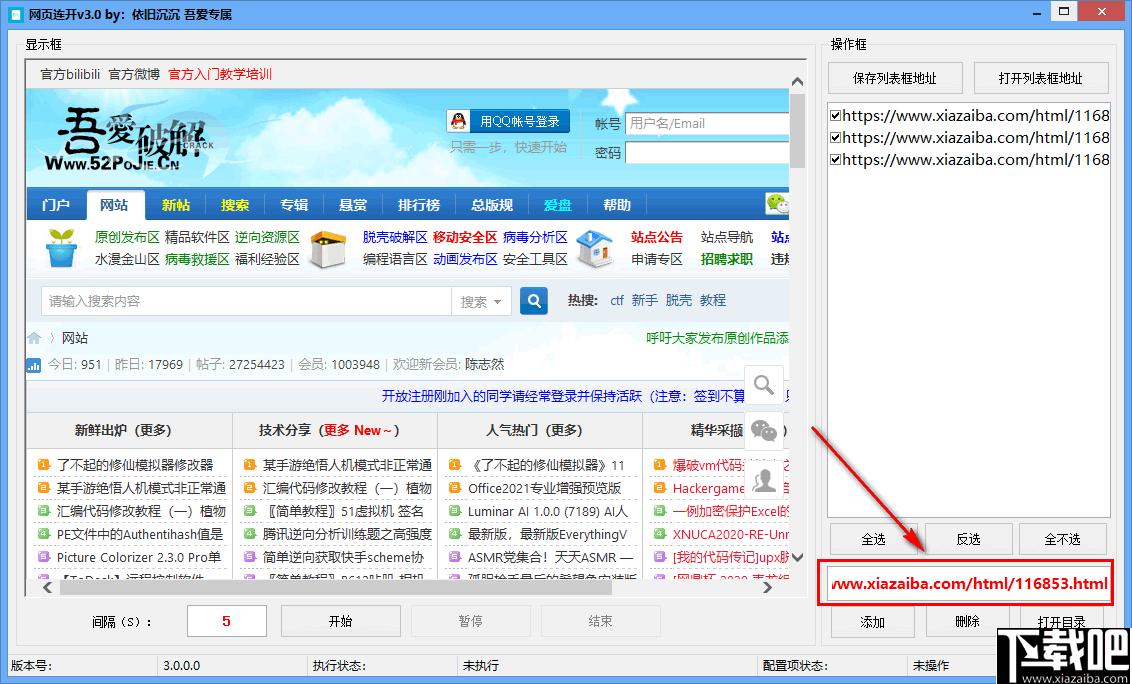
Task: Open the 帮助 navigation tab
Action: pos(617,205)
